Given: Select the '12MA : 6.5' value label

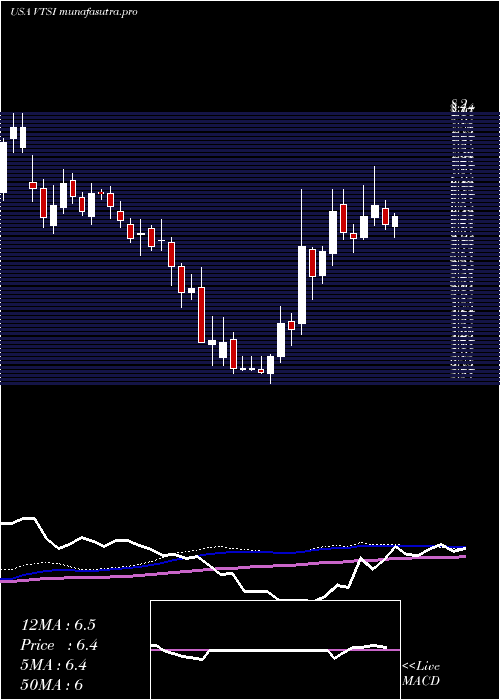Looking at the screenshot, I should (x=58, y=625).
